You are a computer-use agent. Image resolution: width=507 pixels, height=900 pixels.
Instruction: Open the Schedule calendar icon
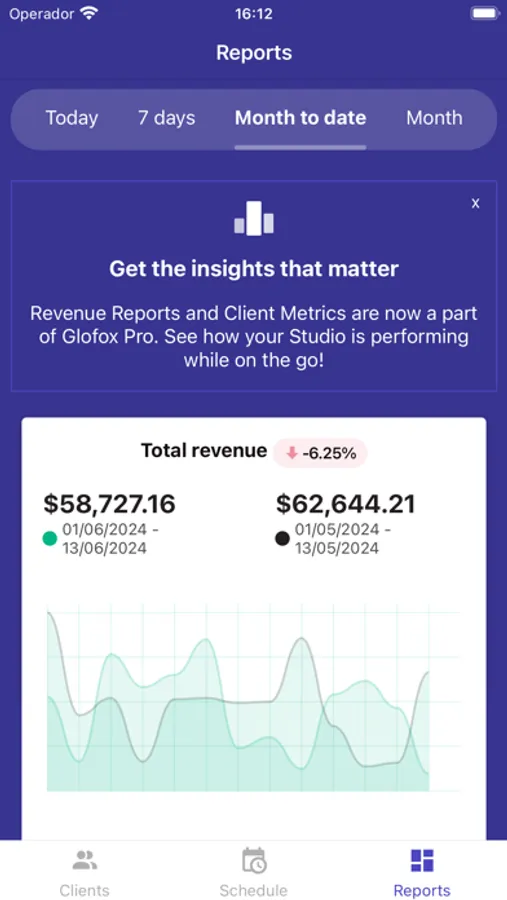tap(253, 860)
